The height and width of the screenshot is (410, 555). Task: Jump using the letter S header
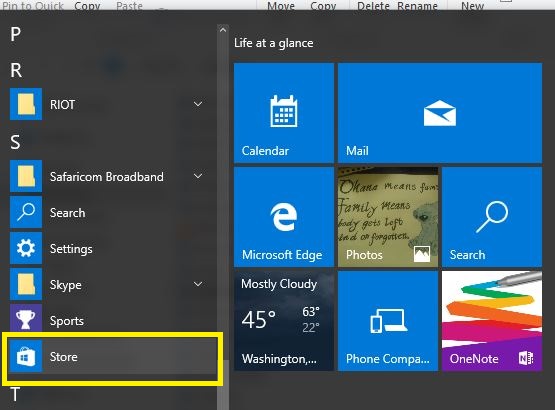[x=15, y=142]
